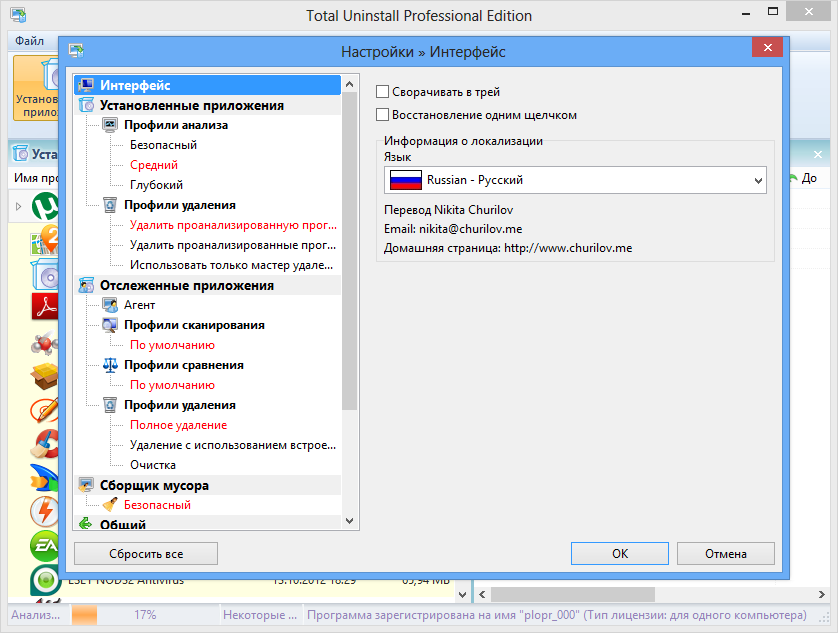Click the Total Uninstall app icon in main title bar
This screenshot has height=633, width=838.
pyautogui.click(x=18, y=15)
